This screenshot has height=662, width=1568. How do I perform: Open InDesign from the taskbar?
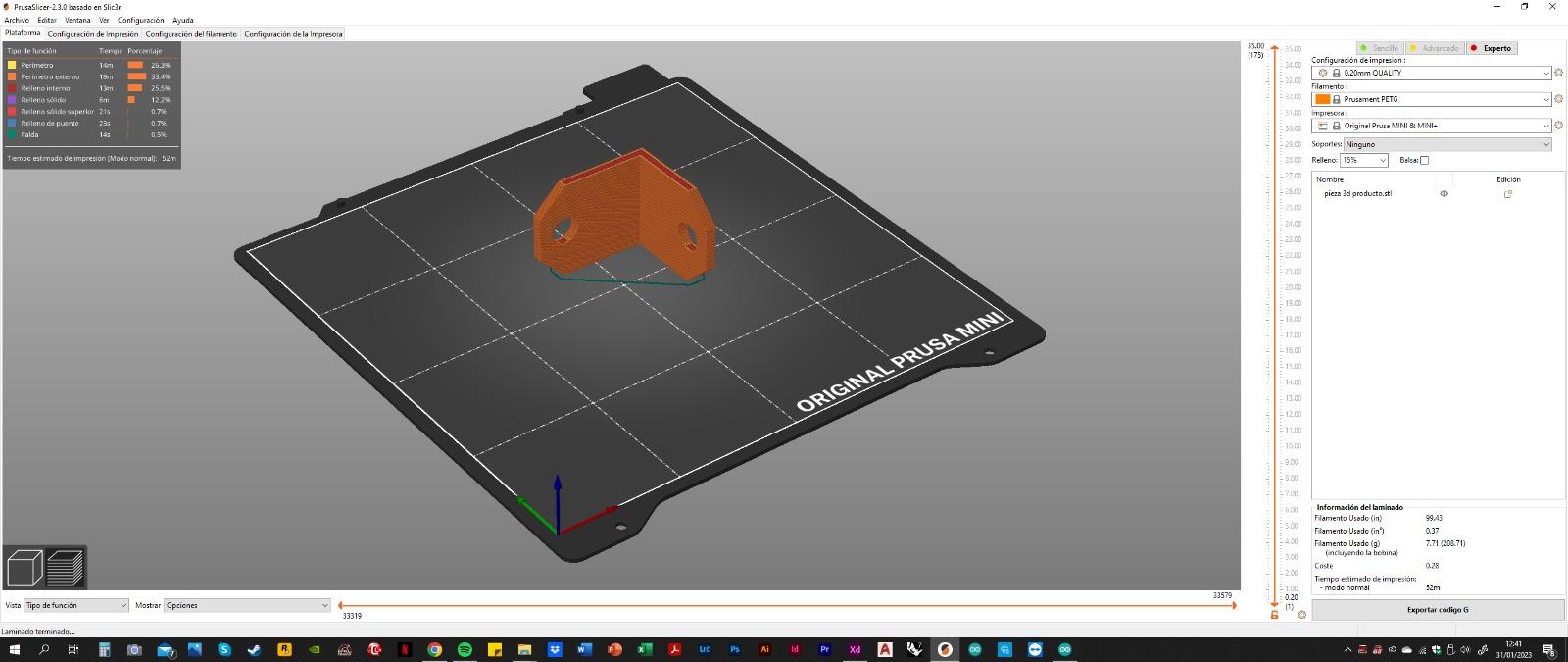(795, 649)
